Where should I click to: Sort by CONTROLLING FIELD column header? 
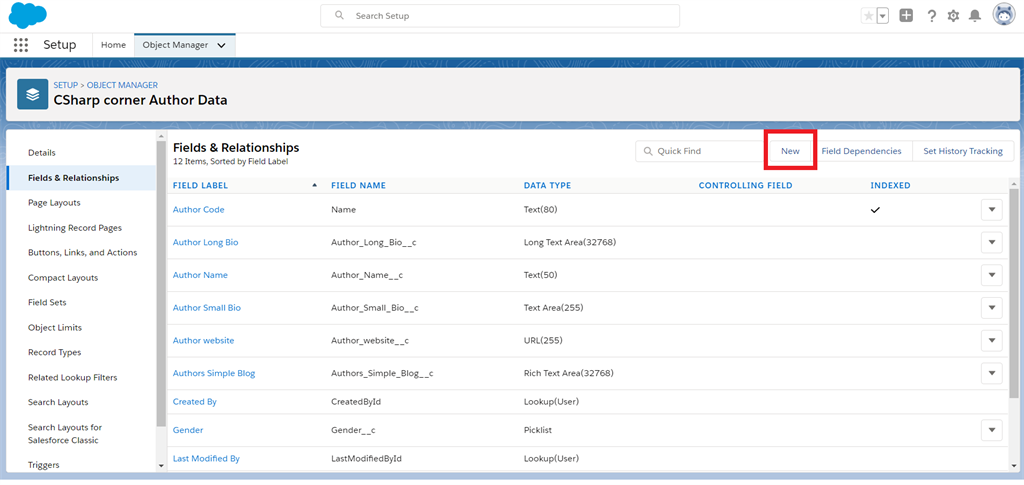pyautogui.click(x=745, y=185)
